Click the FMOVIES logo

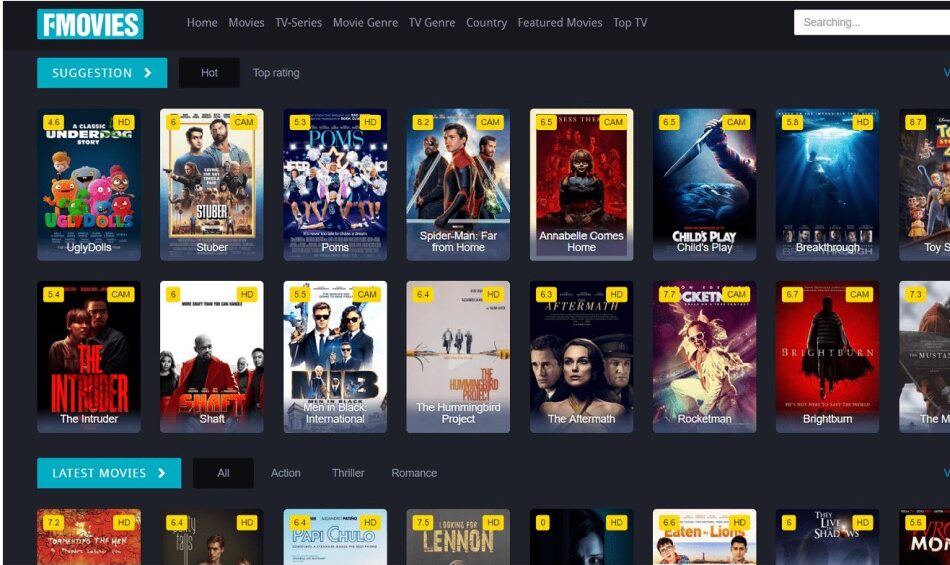pyautogui.click(x=90, y=24)
